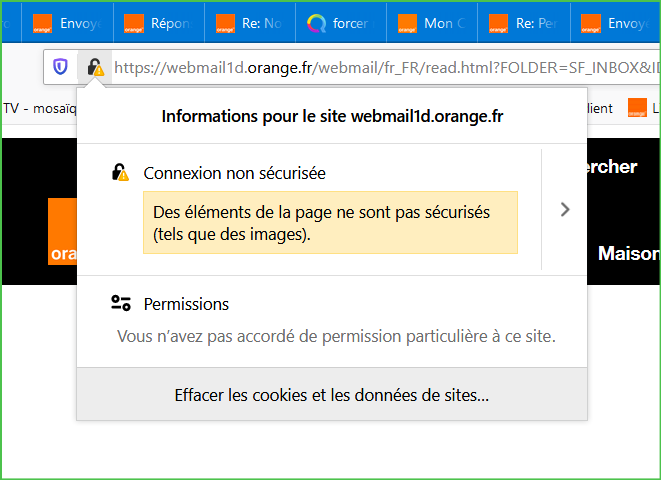Viewport: 661px width, 480px height.
Task: Click the Maison link on the page
Action: point(628,254)
